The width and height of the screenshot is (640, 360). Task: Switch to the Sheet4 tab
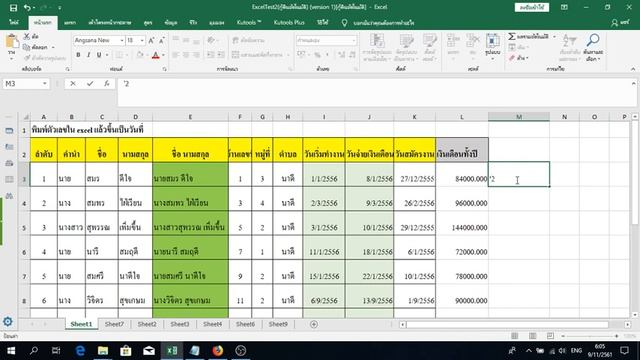pos(212,324)
